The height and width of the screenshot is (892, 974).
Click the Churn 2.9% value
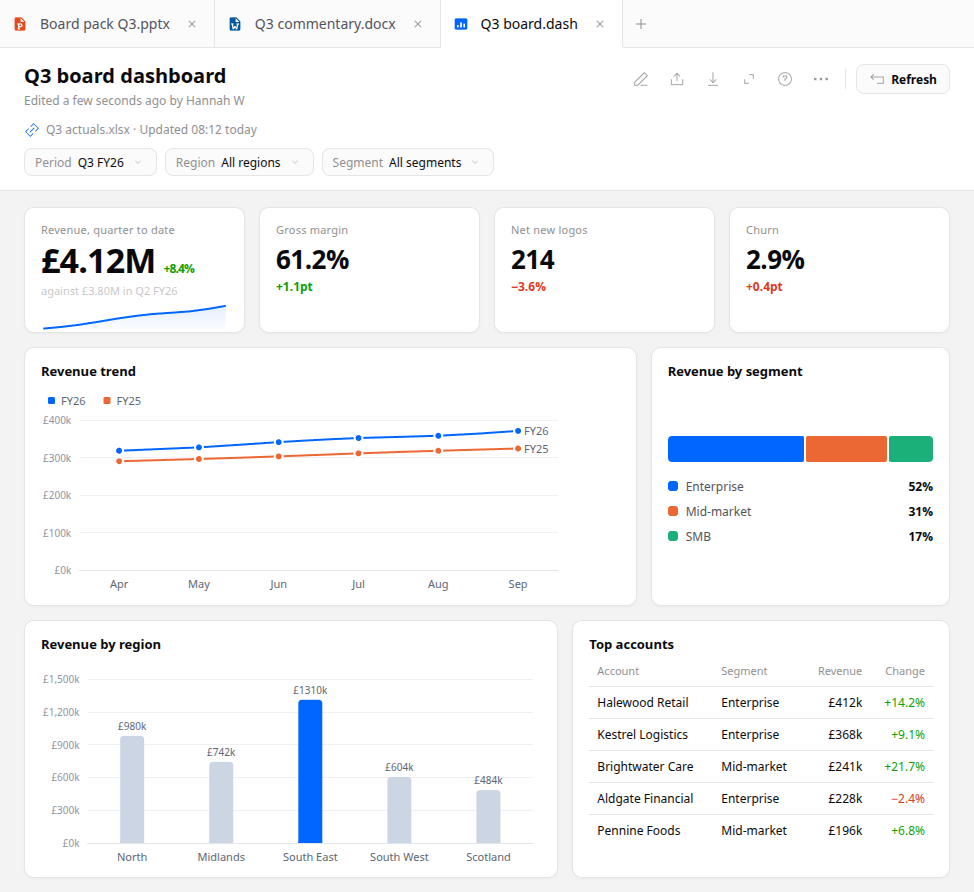[x=775, y=260]
